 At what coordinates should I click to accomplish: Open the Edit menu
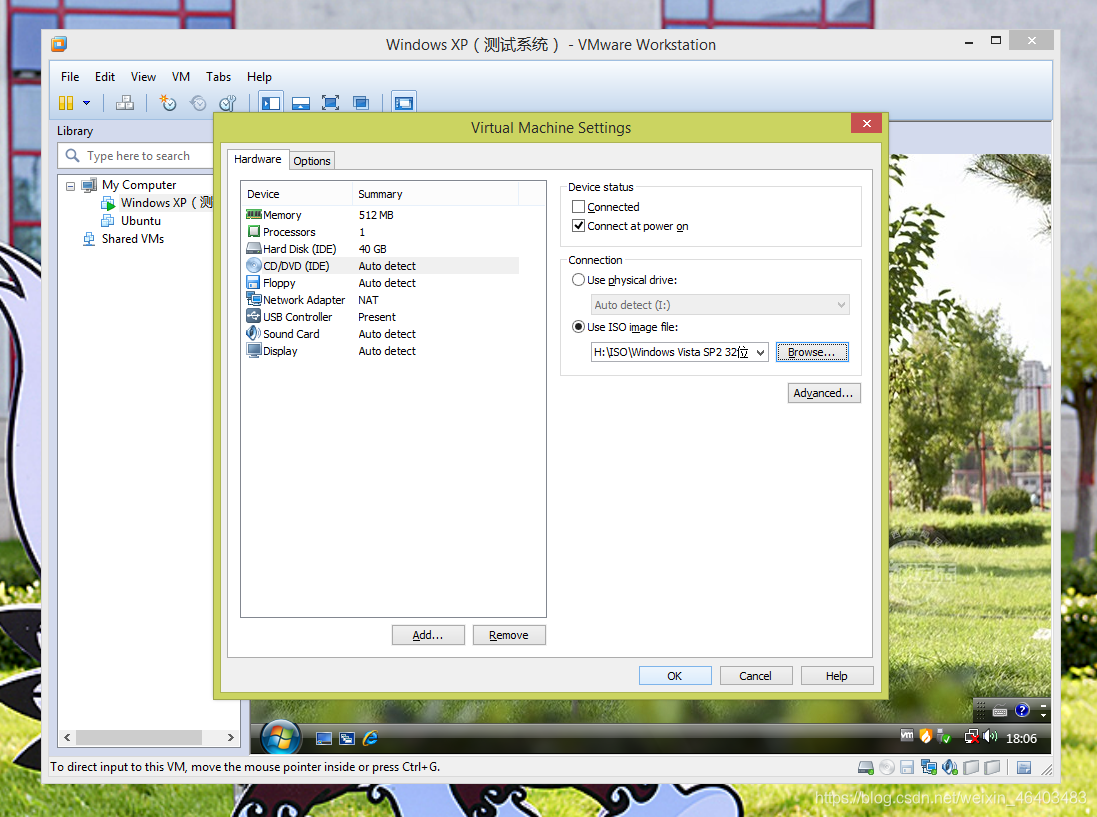[x=105, y=77]
